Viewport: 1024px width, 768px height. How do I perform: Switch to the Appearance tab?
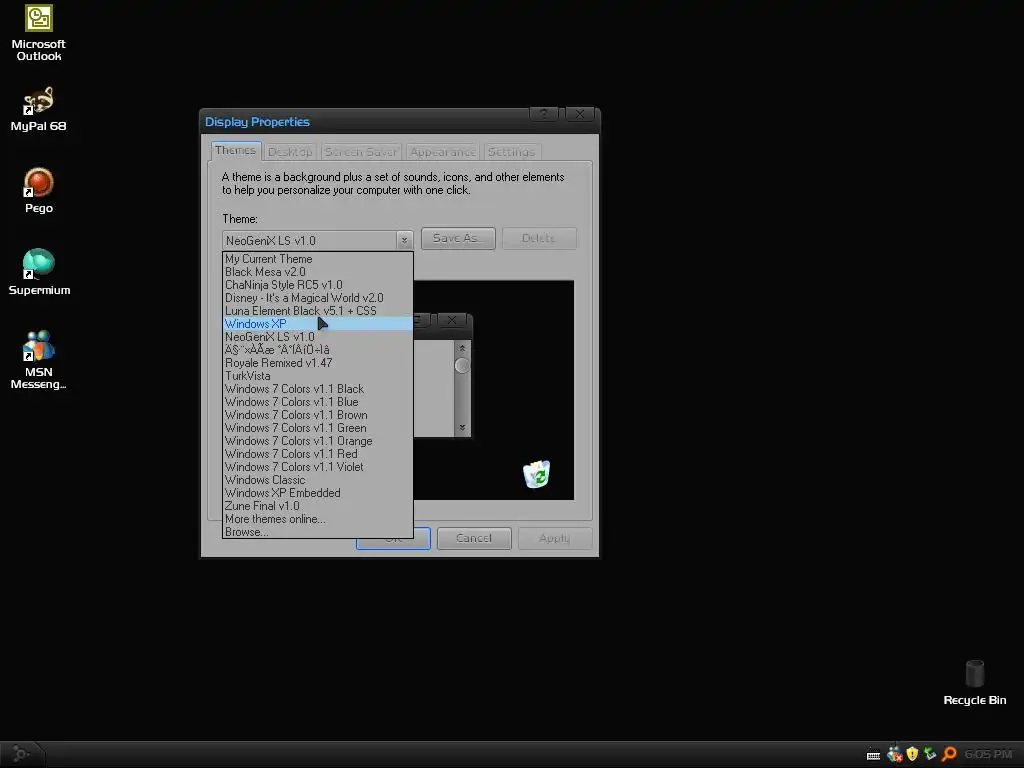442,152
